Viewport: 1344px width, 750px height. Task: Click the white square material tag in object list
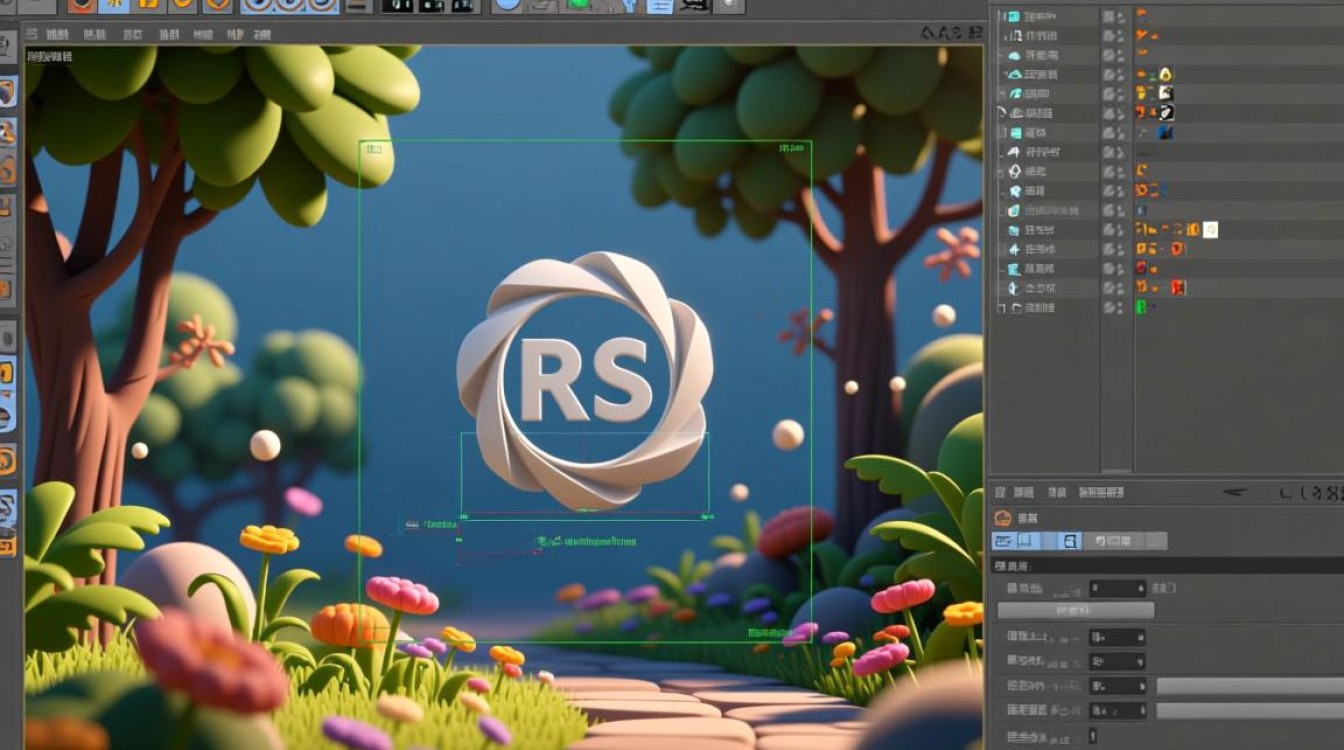pos(1209,230)
